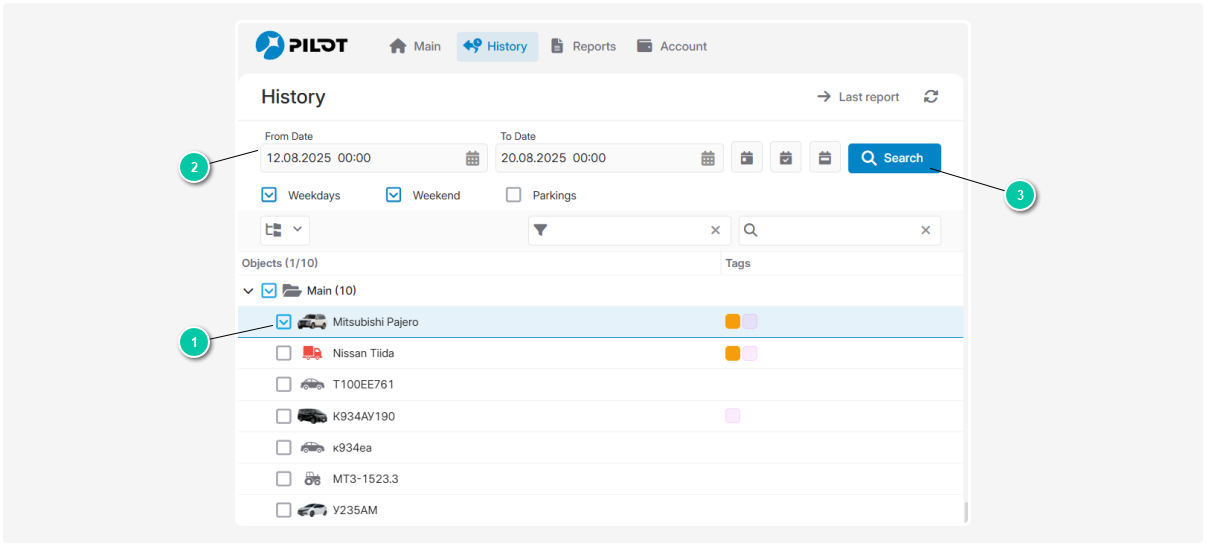Collapse the Main (10) group
This screenshot has height=546, width=1206.
click(248, 291)
